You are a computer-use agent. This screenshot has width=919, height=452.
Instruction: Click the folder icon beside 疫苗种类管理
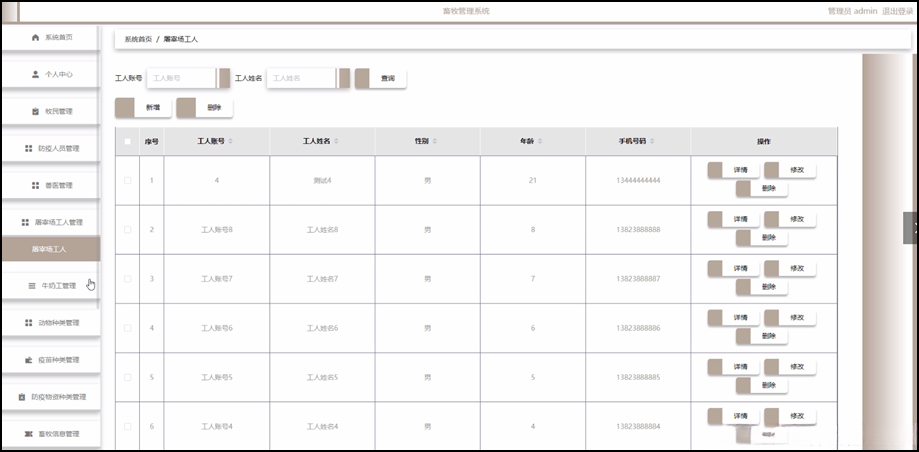tap(28, 360)
